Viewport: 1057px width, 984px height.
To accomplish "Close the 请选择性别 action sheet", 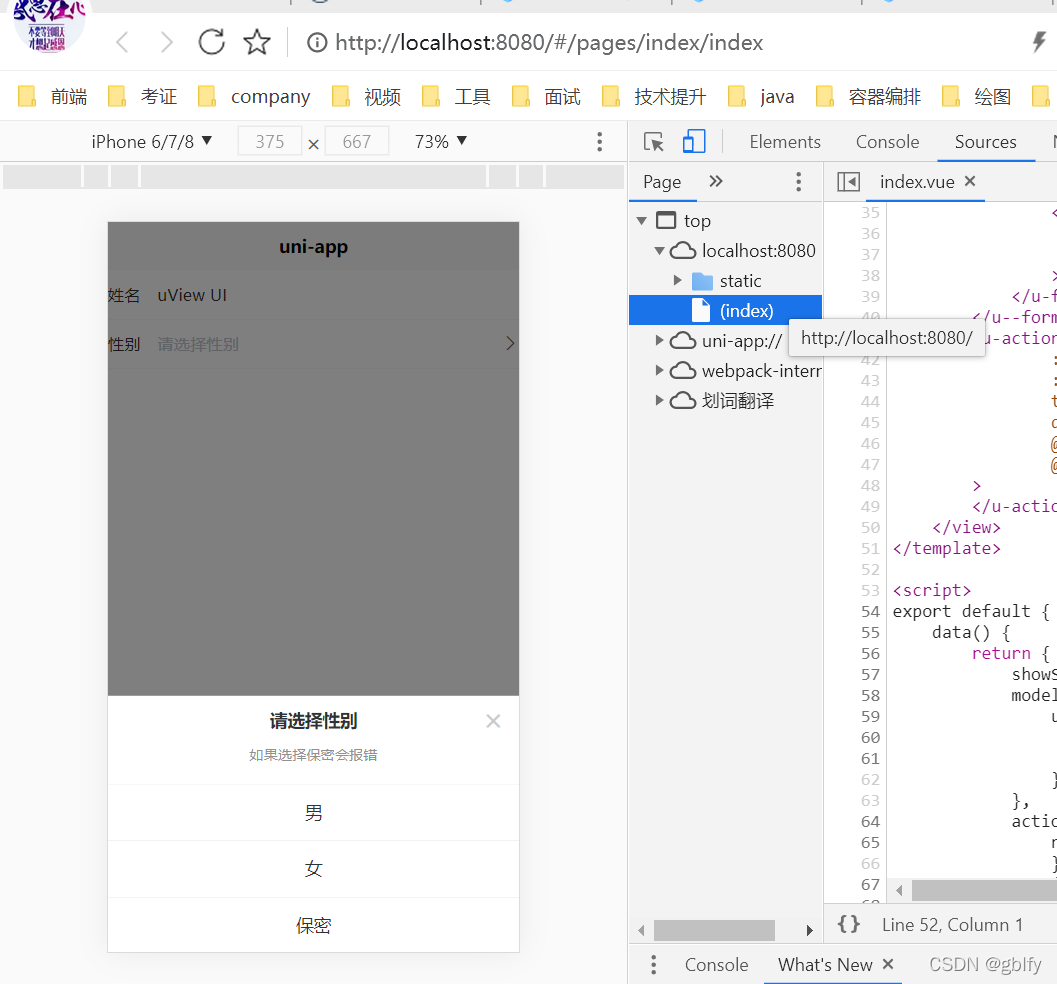I will coord(493,721).
